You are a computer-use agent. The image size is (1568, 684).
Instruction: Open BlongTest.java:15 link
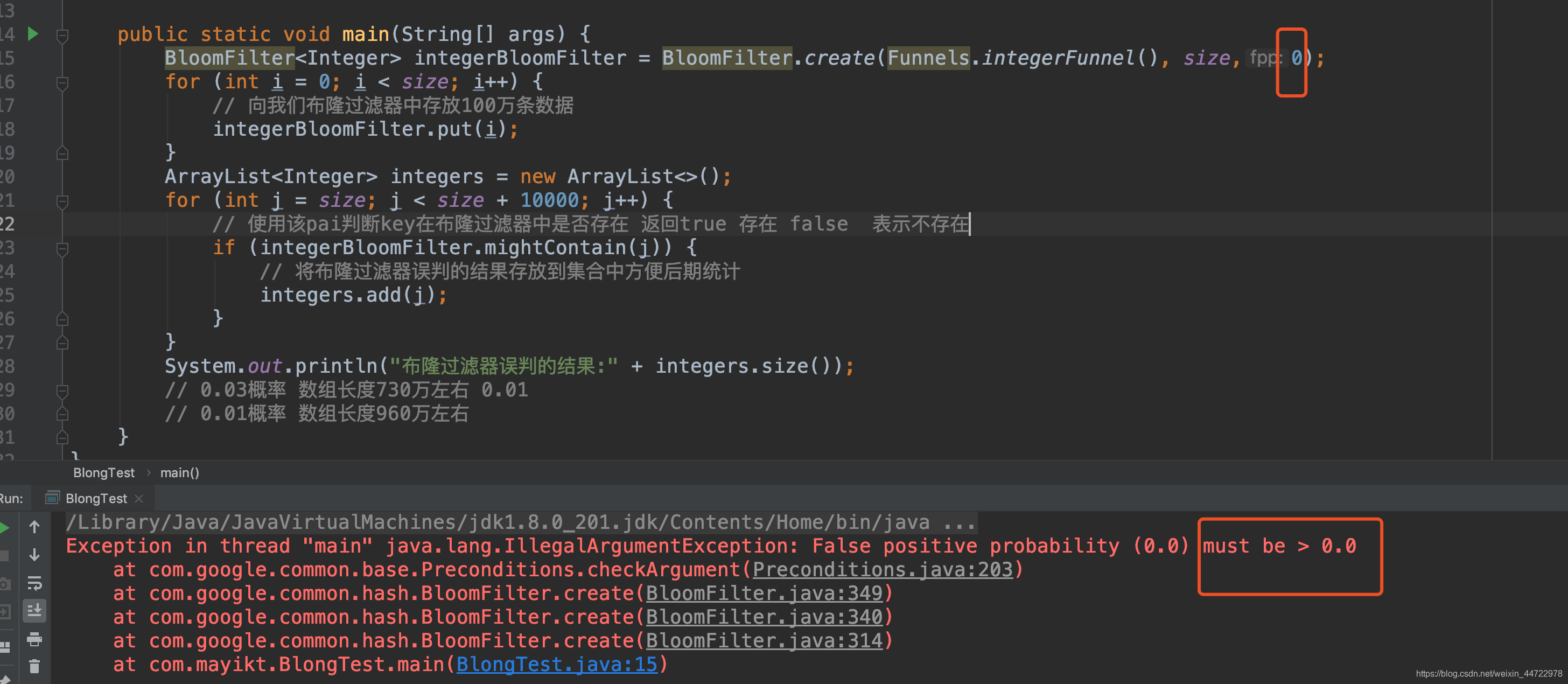point(557,665)
